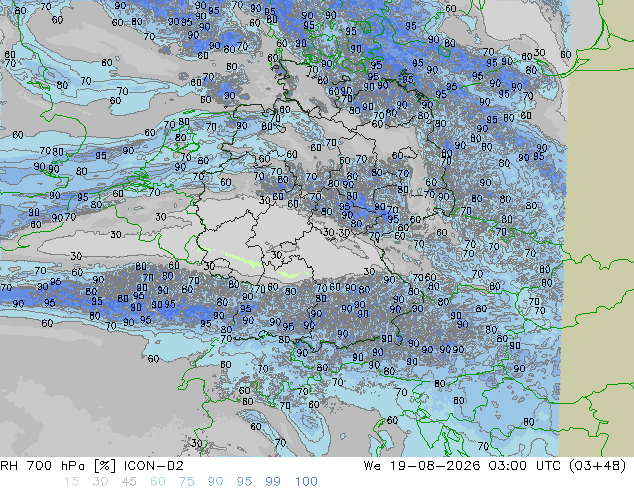
Task: Click the 'RH 700 hPa [%] ICON-D2' title
Action: pyautogui.click(x=92, y=466)
